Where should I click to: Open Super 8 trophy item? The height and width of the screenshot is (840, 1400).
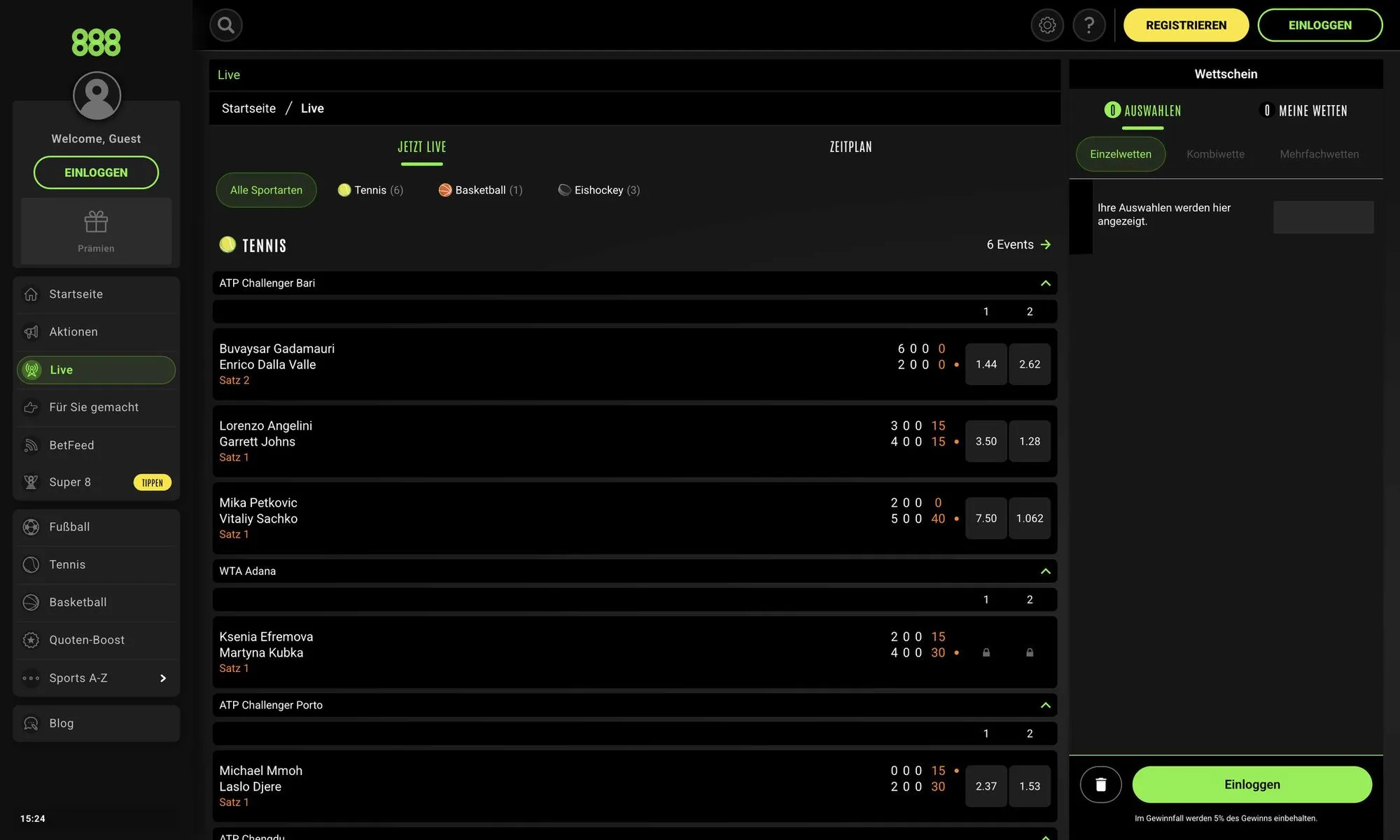pyautogui.click(x=97, y=482)
